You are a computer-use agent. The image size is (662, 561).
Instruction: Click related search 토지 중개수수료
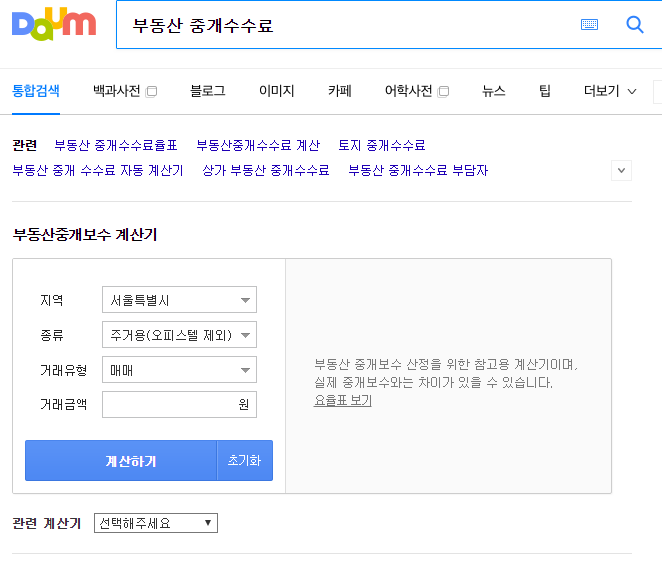click(x=382, y=145)
